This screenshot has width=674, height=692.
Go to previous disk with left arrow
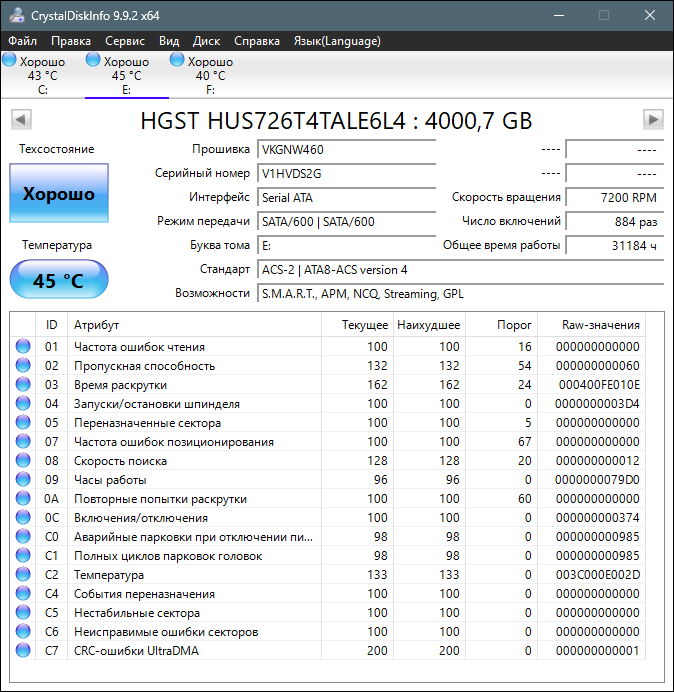[x=21, y=119]
